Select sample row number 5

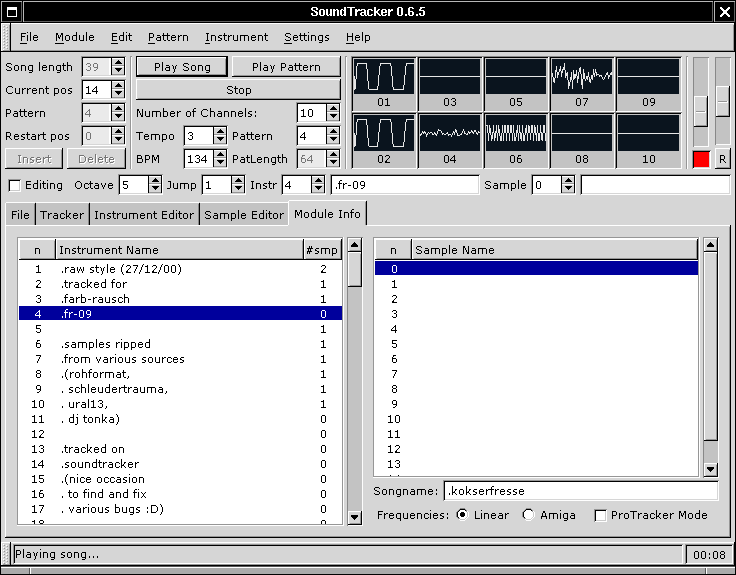[x=537, y=344]
